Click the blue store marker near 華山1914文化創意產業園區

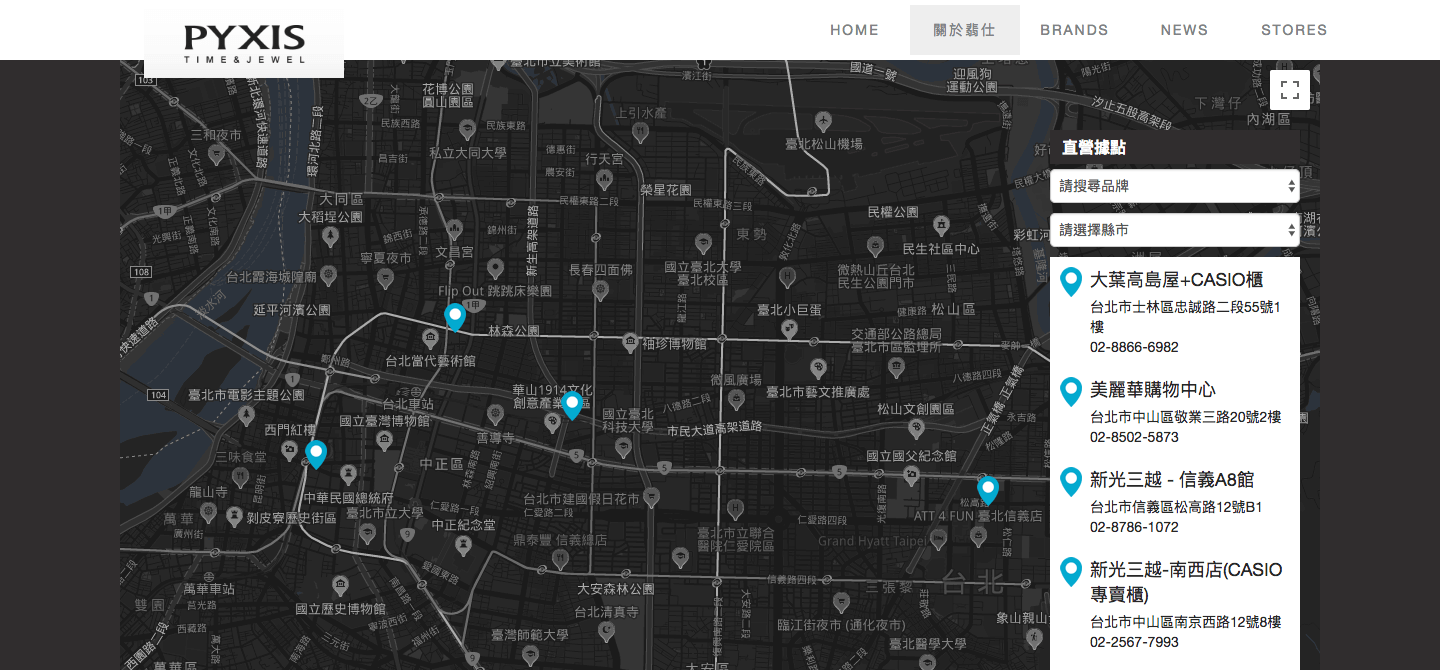[x=572, y=405]
